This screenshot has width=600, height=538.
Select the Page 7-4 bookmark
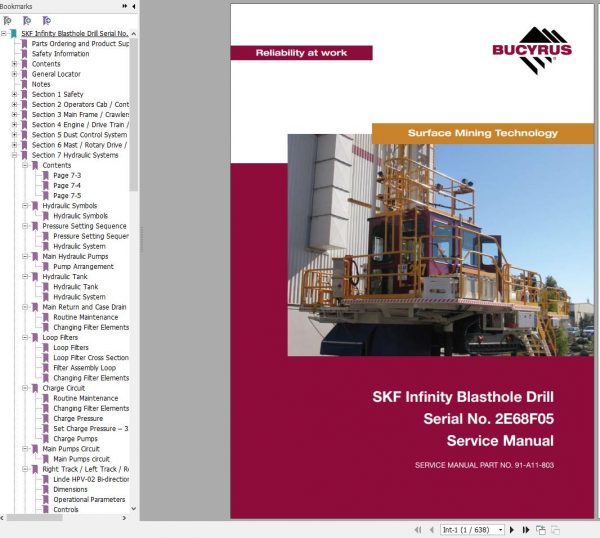[67, 186]
